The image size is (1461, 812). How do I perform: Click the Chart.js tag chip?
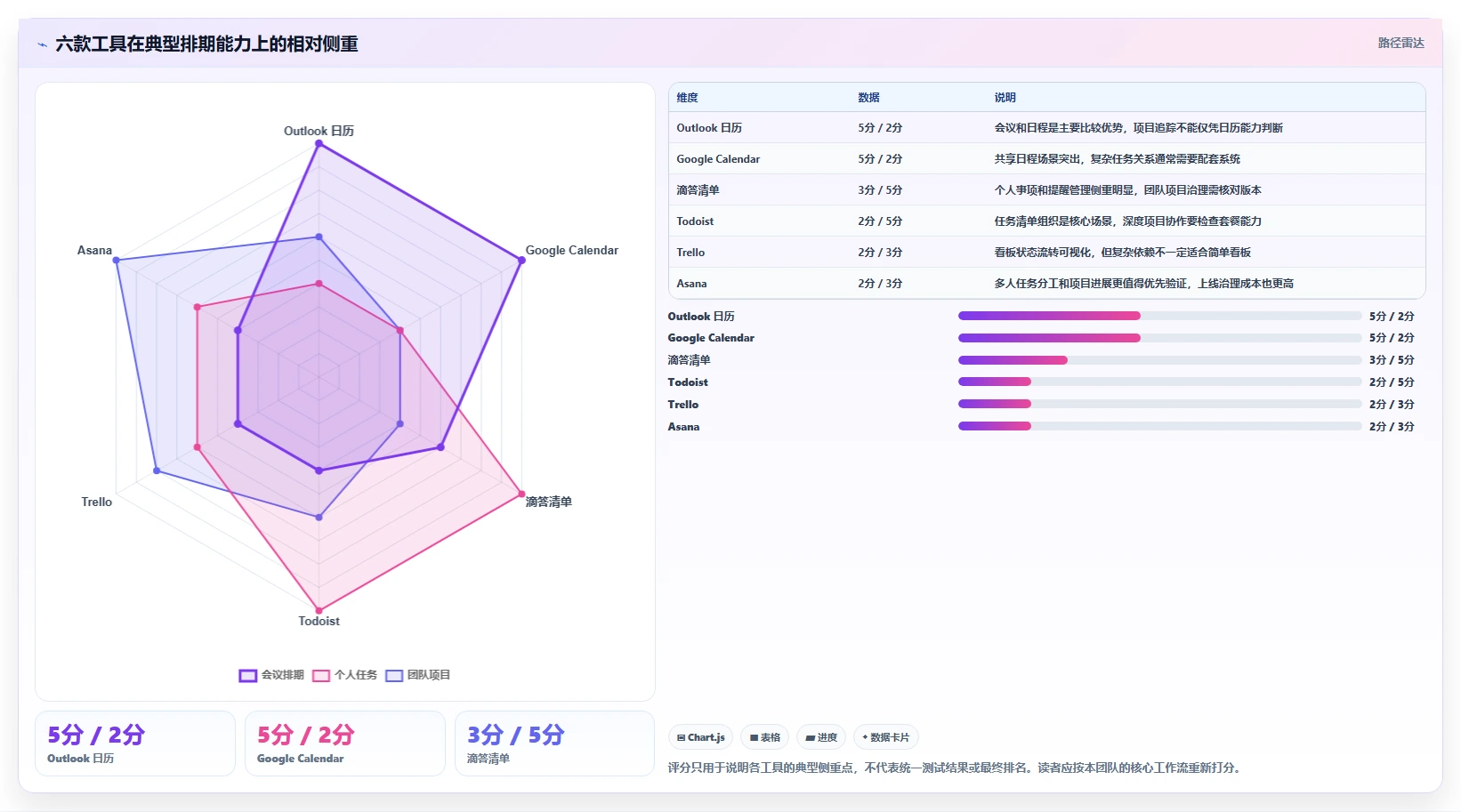(700, 737)
